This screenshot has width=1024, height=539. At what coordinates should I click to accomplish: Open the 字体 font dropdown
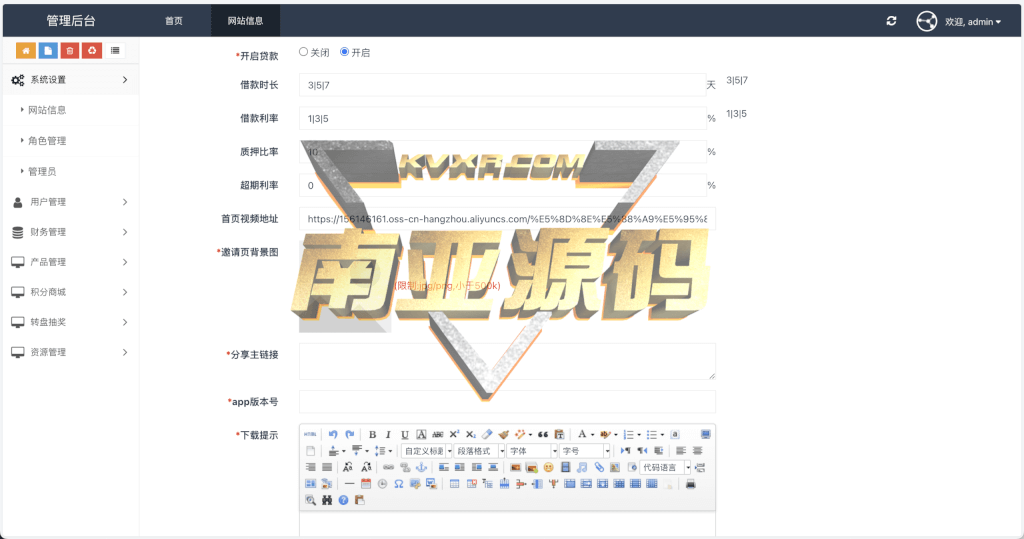coord(533,451)
